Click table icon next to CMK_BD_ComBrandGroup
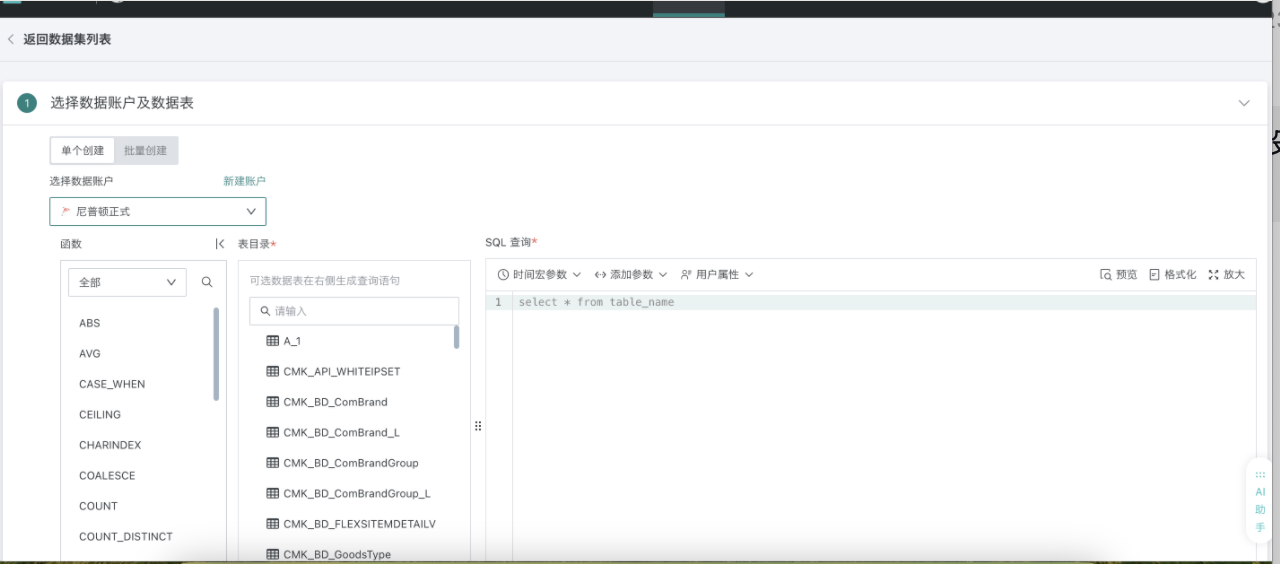The image size is (1280, 564). [x=272, y=463]
